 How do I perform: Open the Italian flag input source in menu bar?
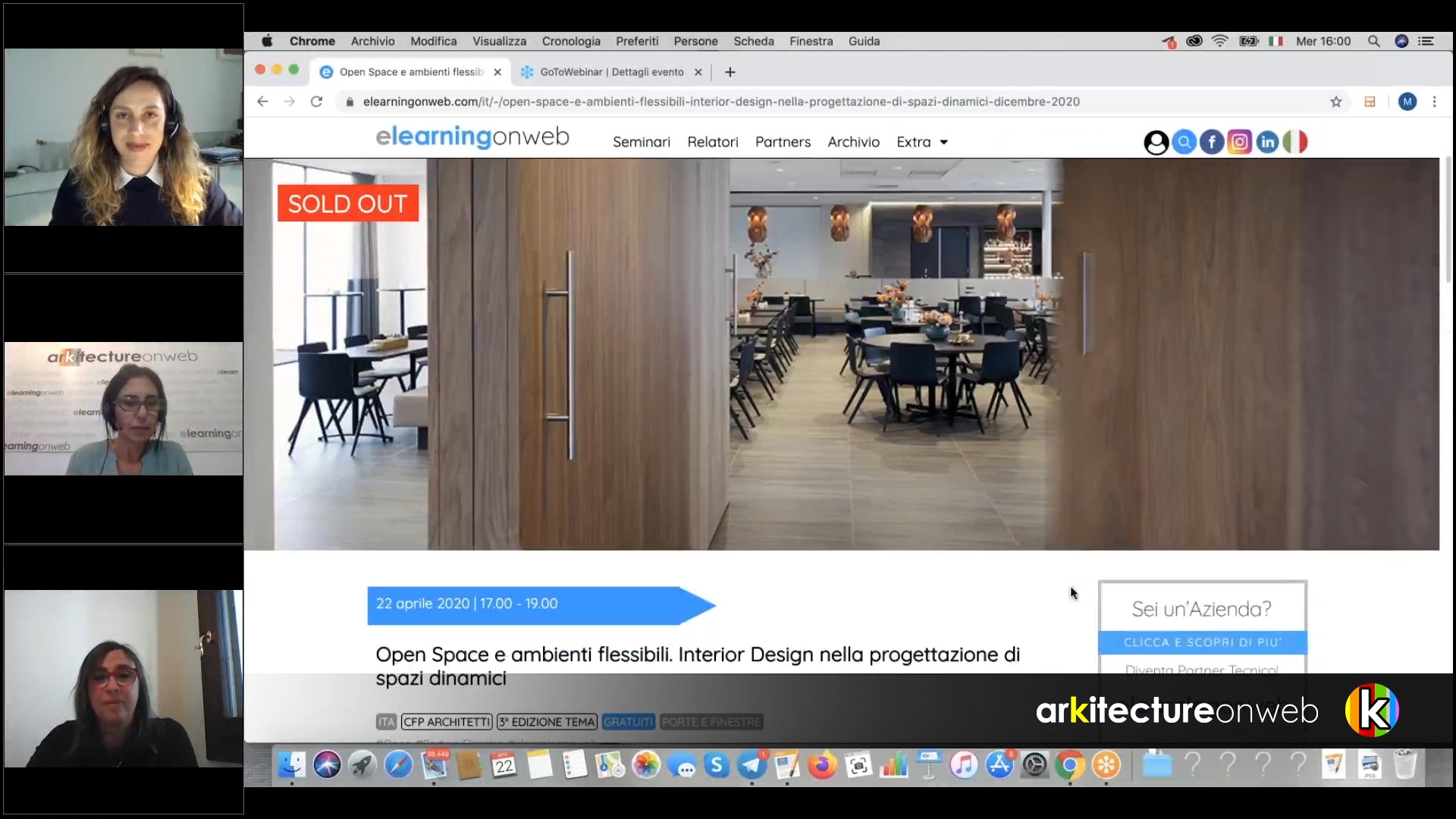[x=1276, y=42]
